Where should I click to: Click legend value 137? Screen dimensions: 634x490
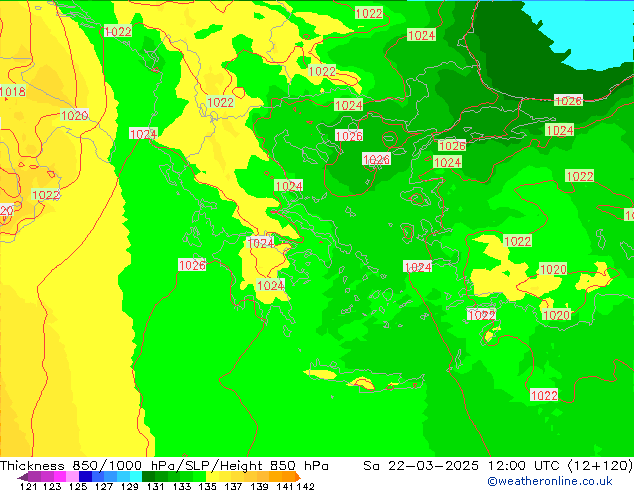click(233, 486)
